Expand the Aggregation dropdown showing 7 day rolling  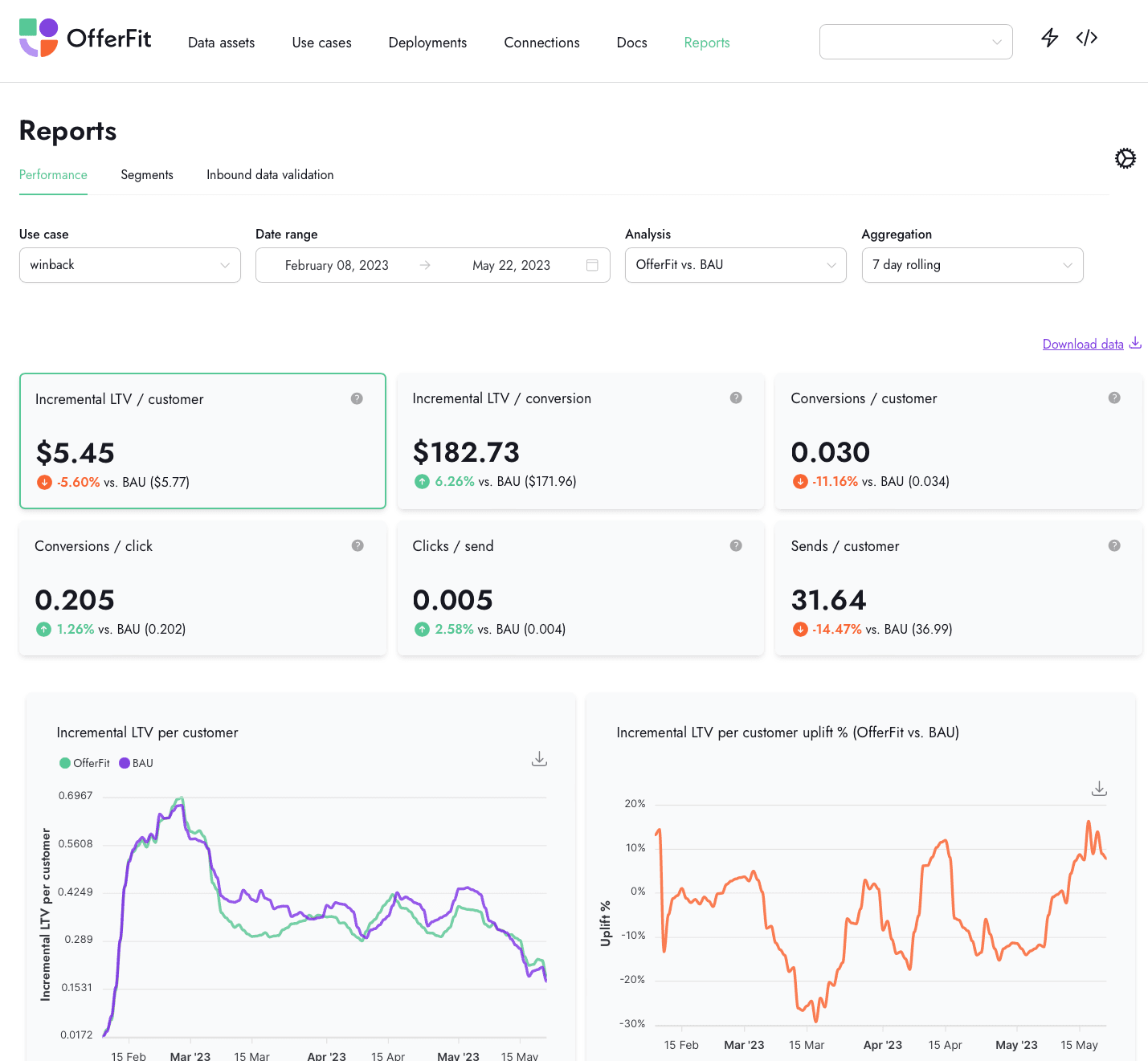[971, 265]
